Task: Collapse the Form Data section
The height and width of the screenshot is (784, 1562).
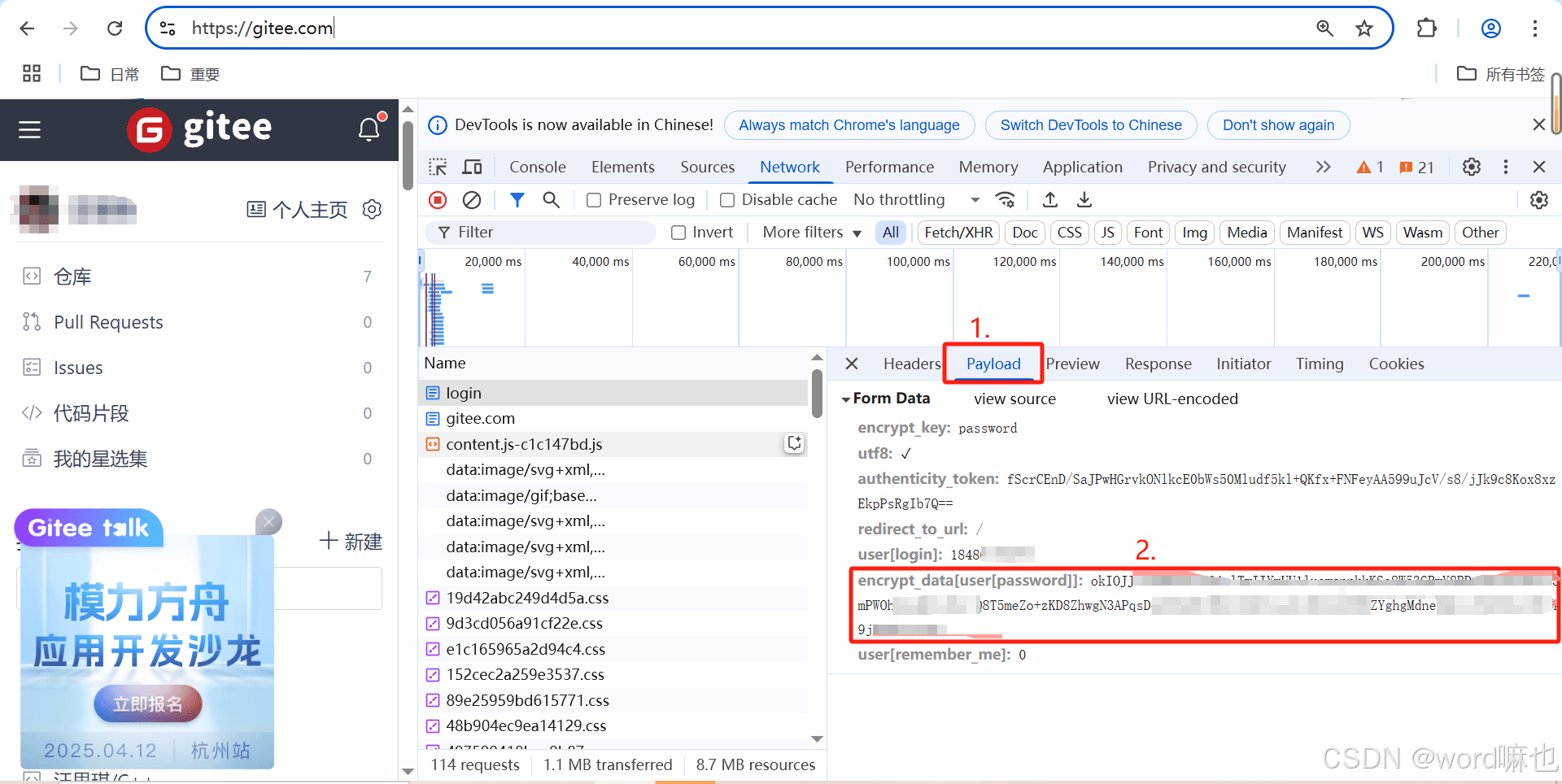Action: click(x=846, y=399)
